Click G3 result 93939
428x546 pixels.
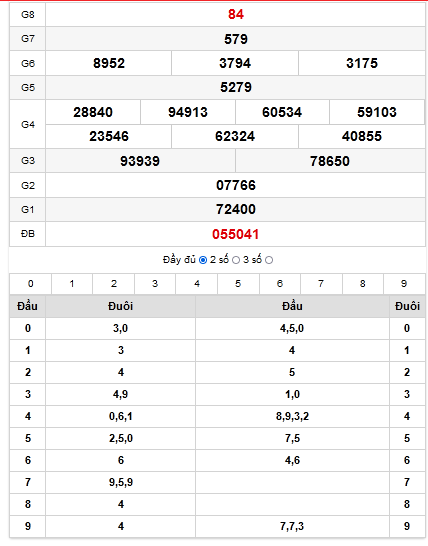pyautogui.click(x=140, y=161)
